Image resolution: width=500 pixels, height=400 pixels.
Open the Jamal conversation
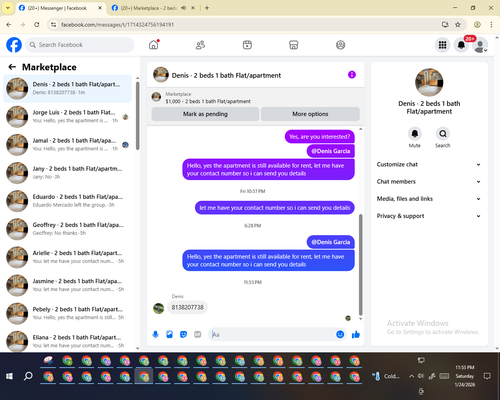click(67, 145)
